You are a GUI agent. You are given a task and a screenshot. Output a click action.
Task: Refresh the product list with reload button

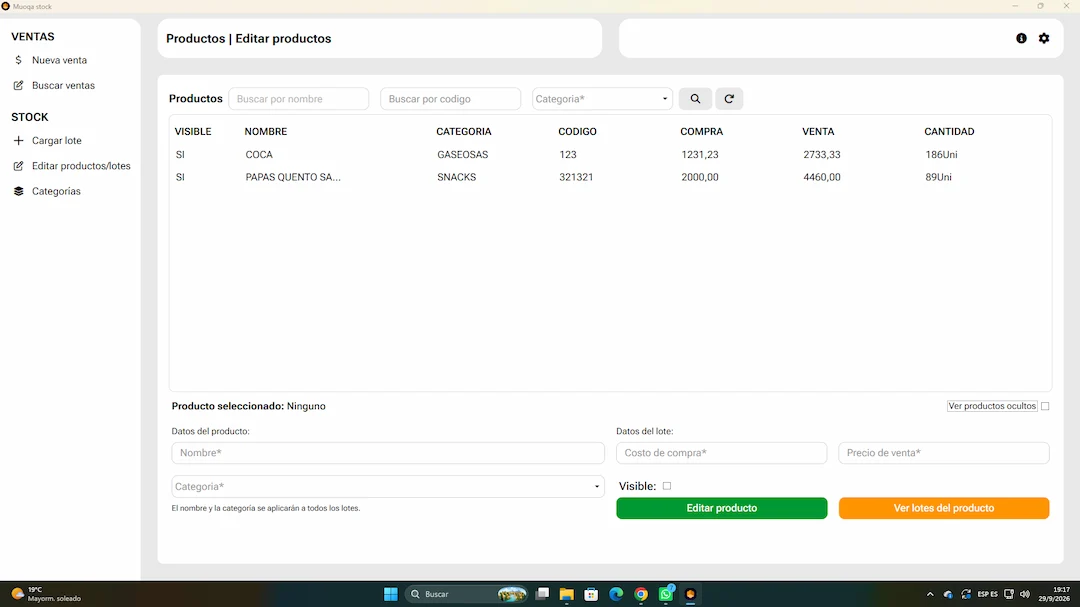tap(729, 99)
